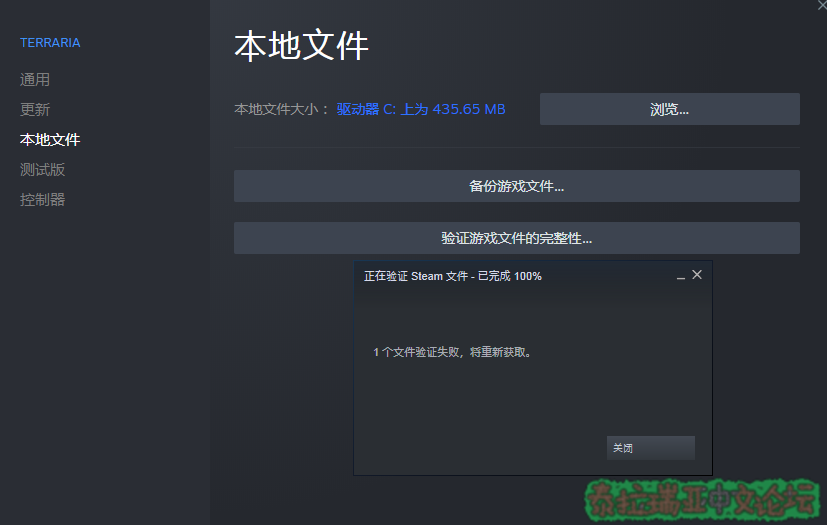The width and height of the screenshot is (827, 525).
Task: Click the TERRARIA title in sidebar
Action: [50, 43]
